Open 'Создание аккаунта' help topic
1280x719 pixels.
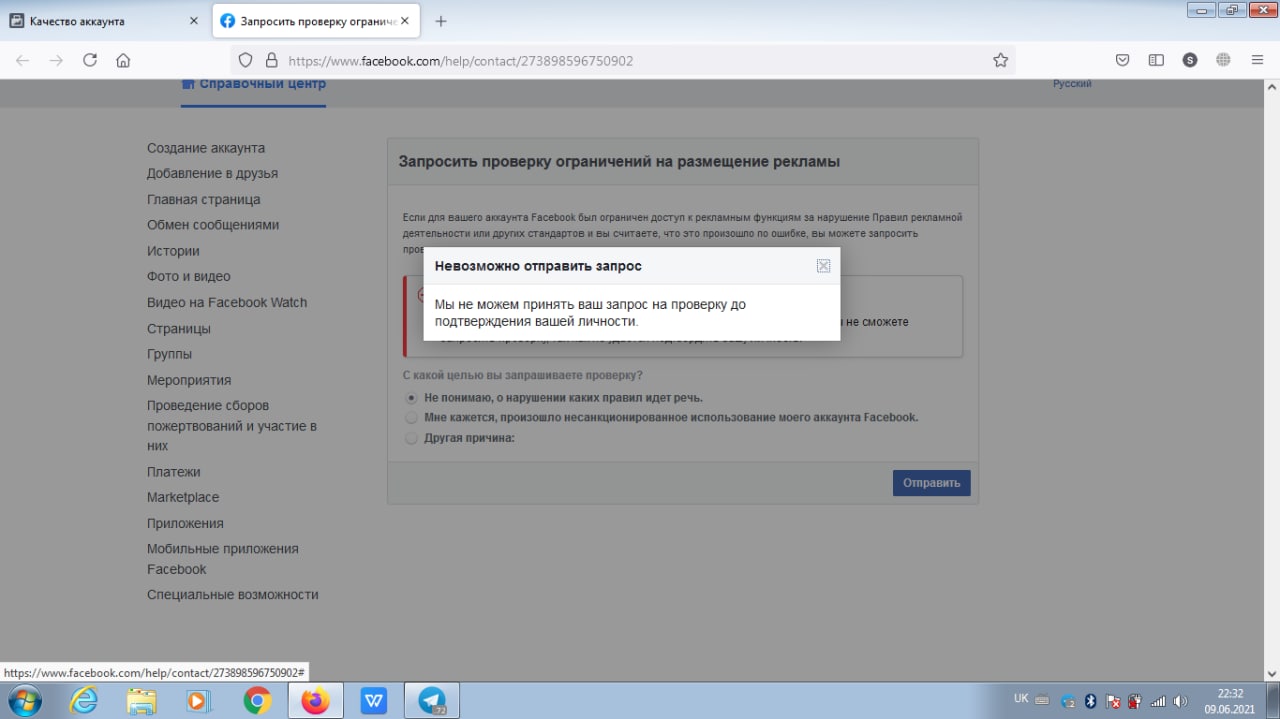(x=206, y=148)
